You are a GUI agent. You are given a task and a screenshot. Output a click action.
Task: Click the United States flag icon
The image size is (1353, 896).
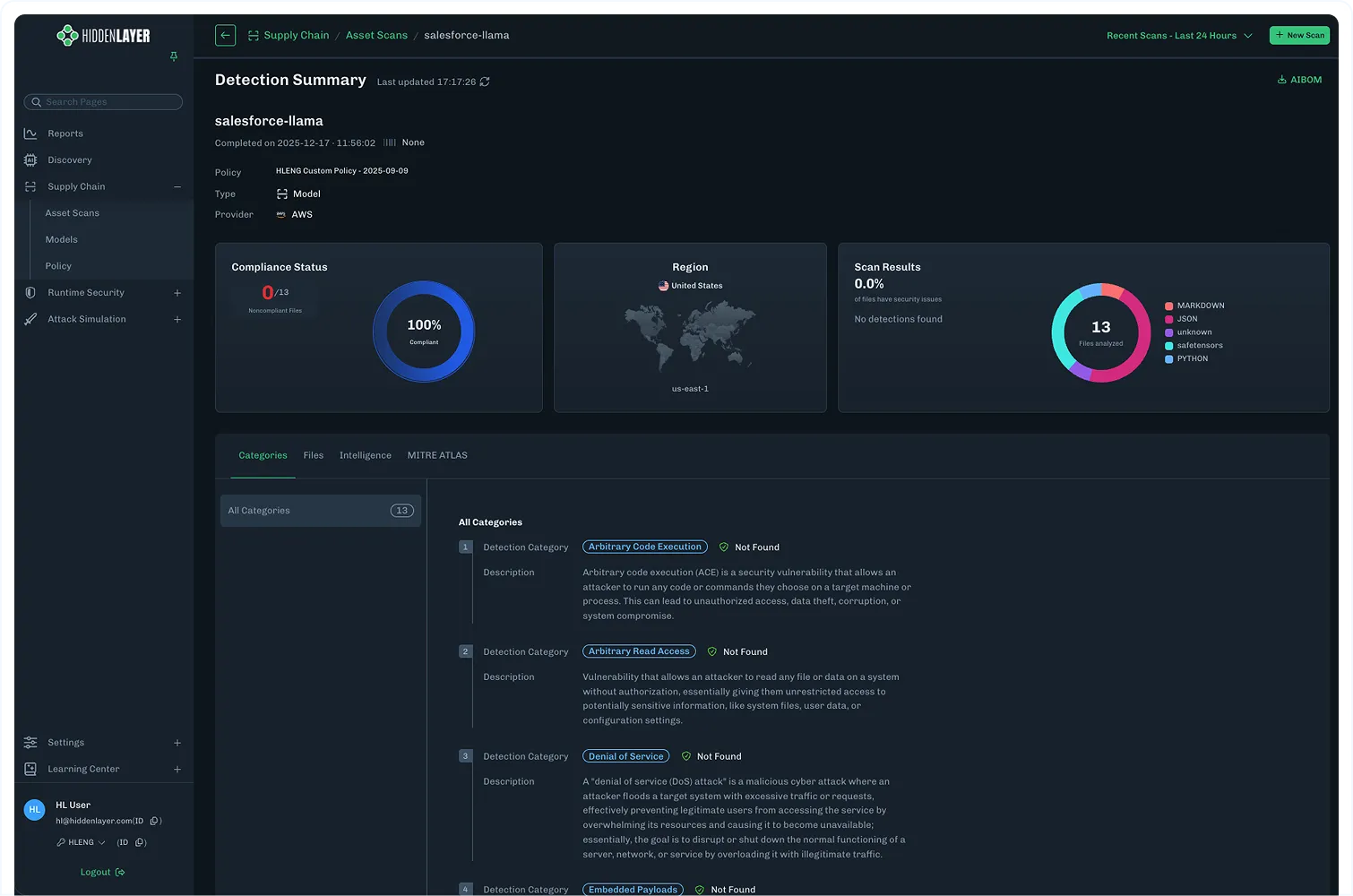click(x=663, y=286)
